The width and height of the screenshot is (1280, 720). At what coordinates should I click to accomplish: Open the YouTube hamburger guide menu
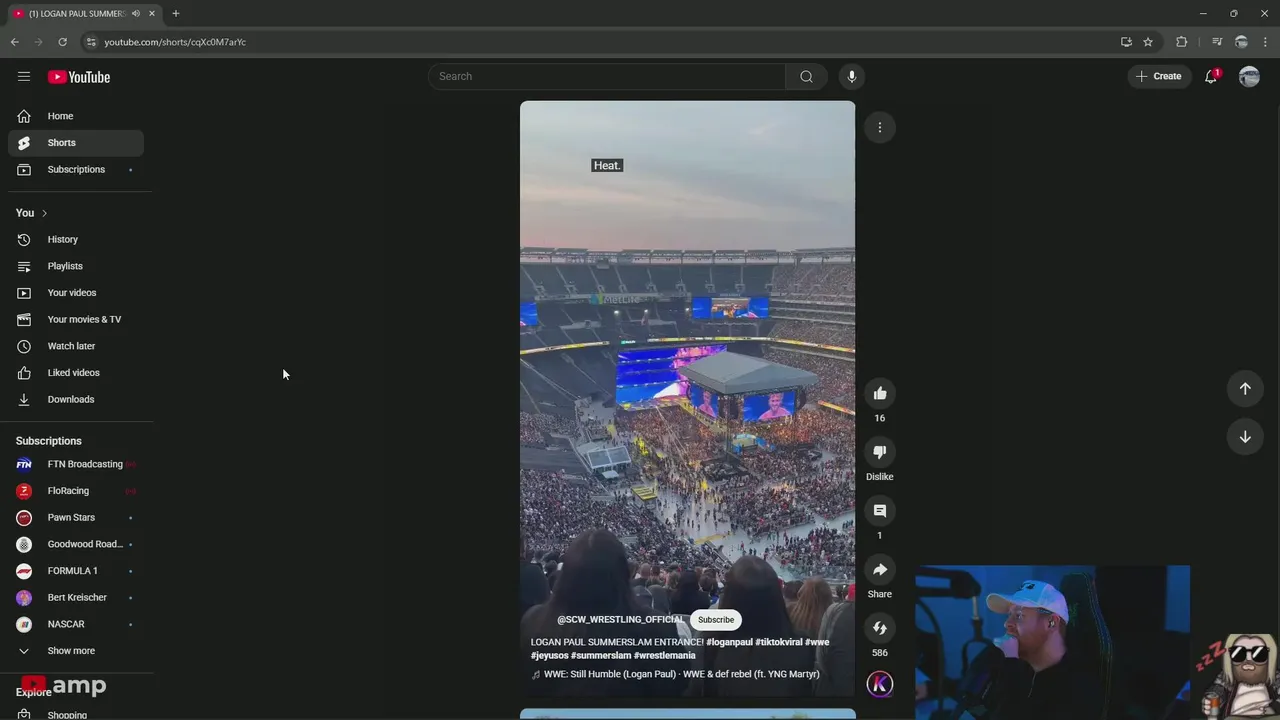click(24, 76)
